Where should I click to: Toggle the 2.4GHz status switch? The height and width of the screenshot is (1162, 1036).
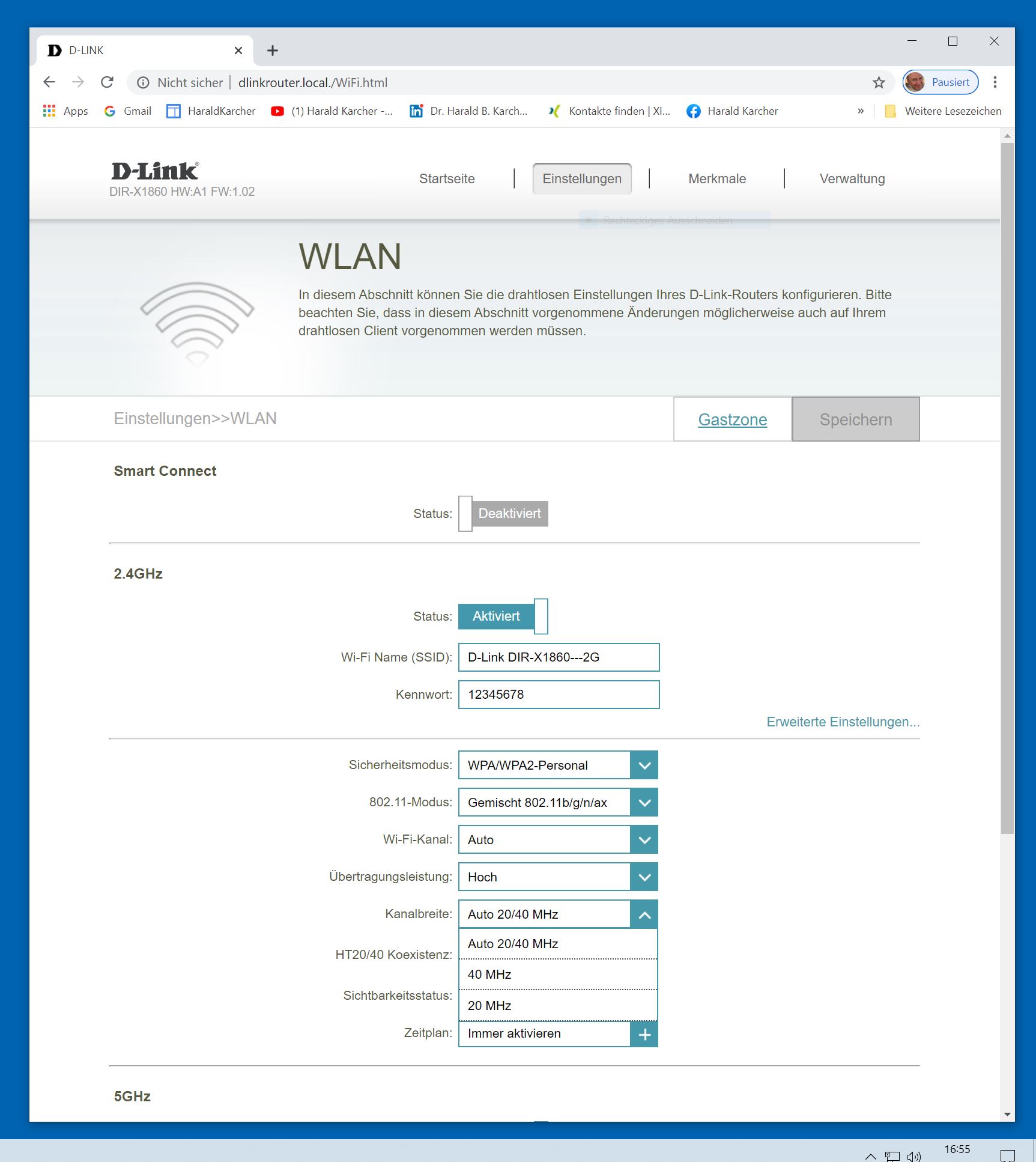point(503,616)
